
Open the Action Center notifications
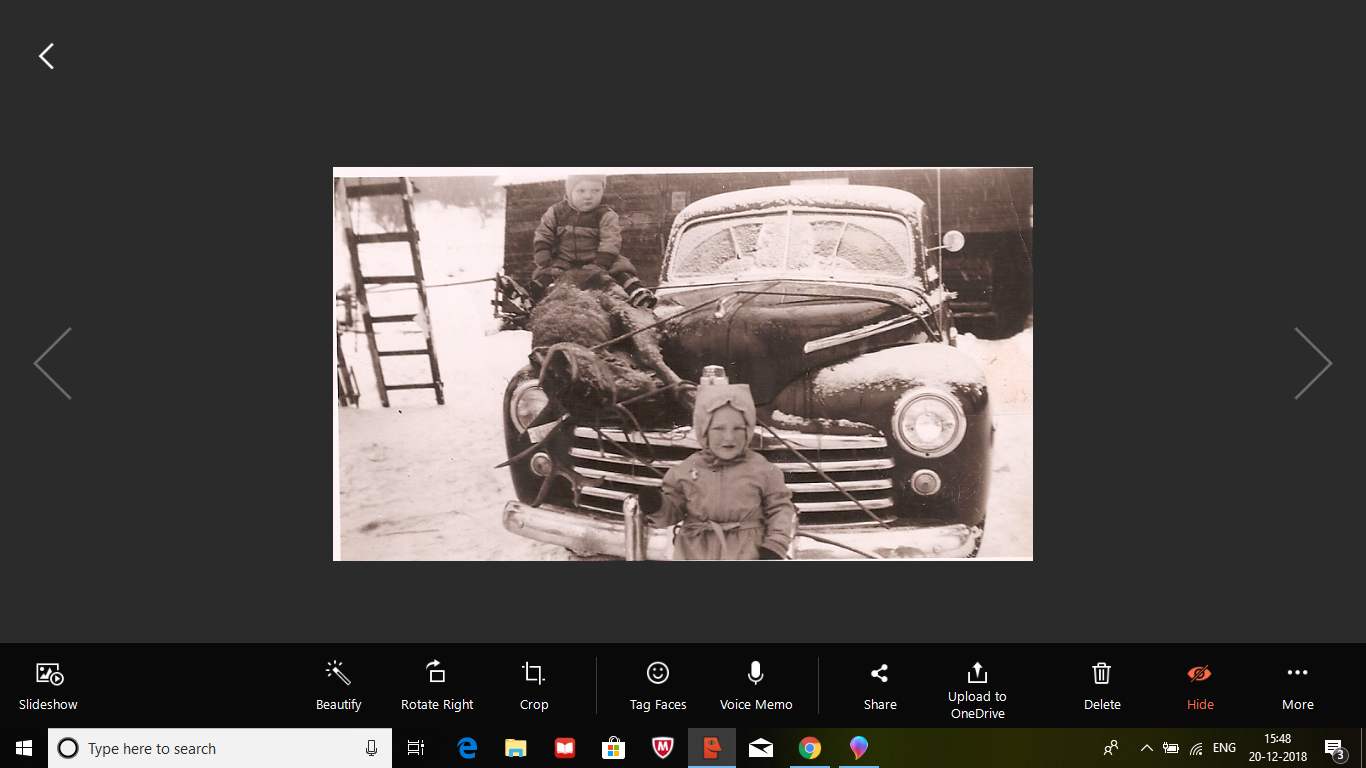pos(1334,748)
